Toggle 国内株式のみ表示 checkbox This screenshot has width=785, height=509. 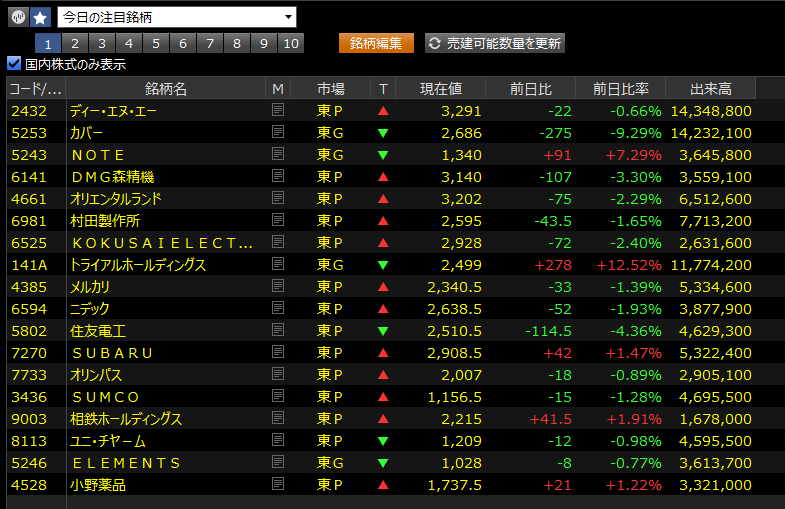tap(14, 64)
